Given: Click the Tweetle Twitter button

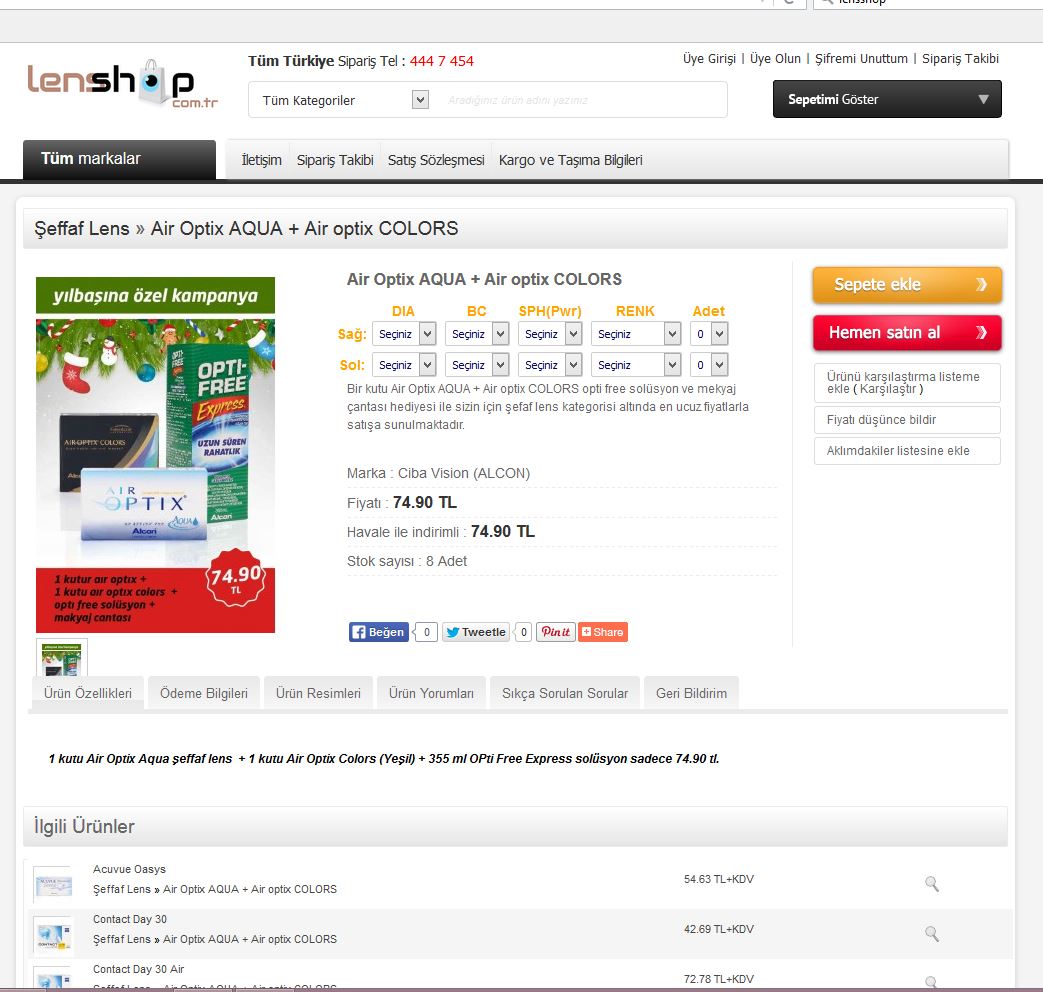Looking at the screenshot, I should tap(476, 632).
